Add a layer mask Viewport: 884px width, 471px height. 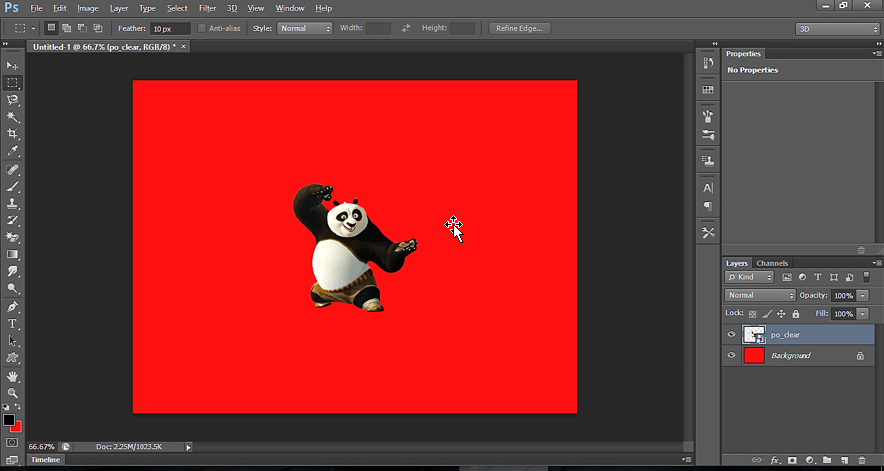pyautogui.click(x=792, y=460)
